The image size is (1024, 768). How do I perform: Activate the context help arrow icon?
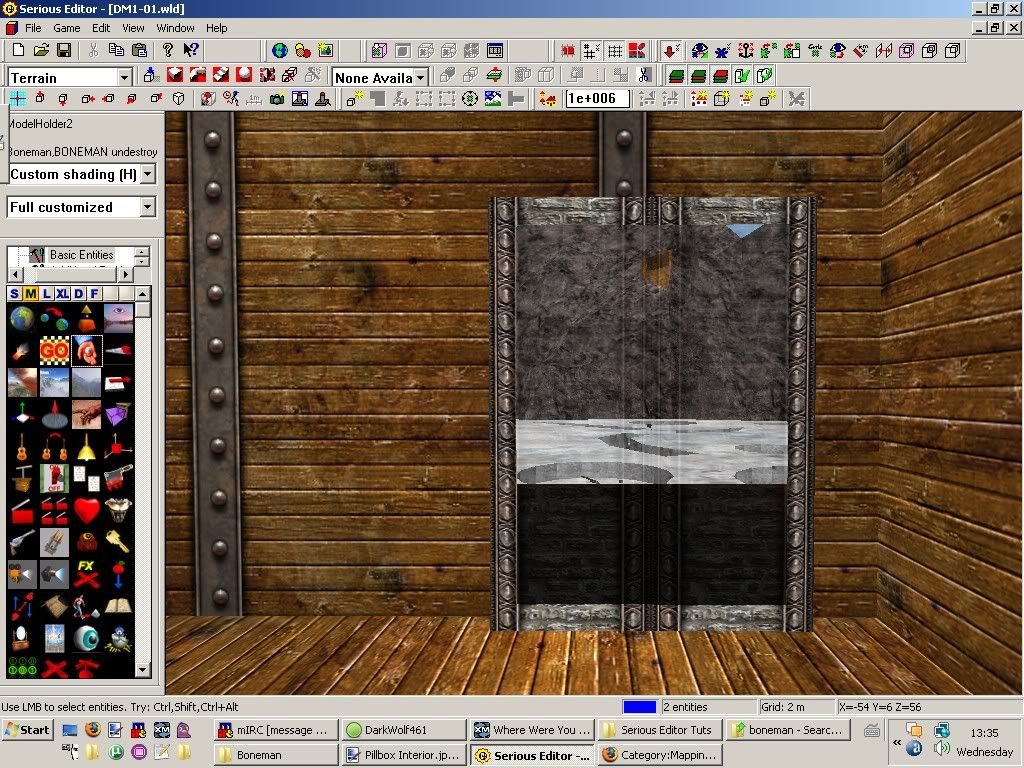point(191,50)
